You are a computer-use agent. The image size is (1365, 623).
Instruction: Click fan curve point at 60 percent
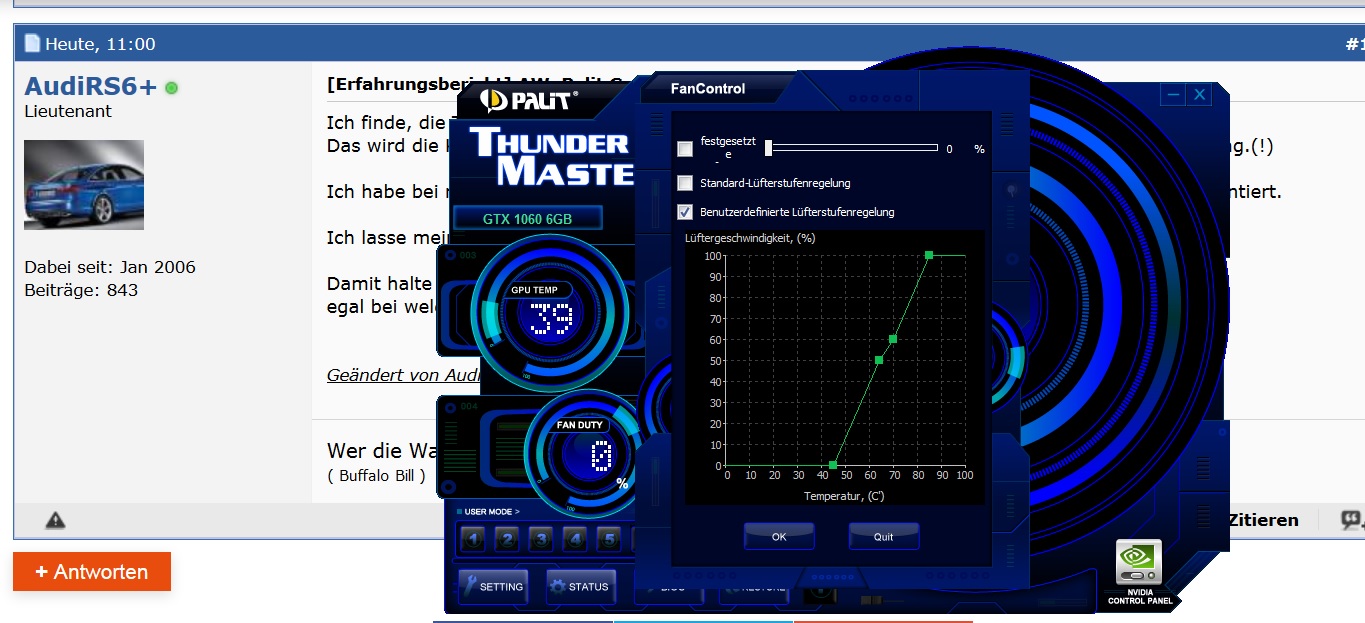893,339
